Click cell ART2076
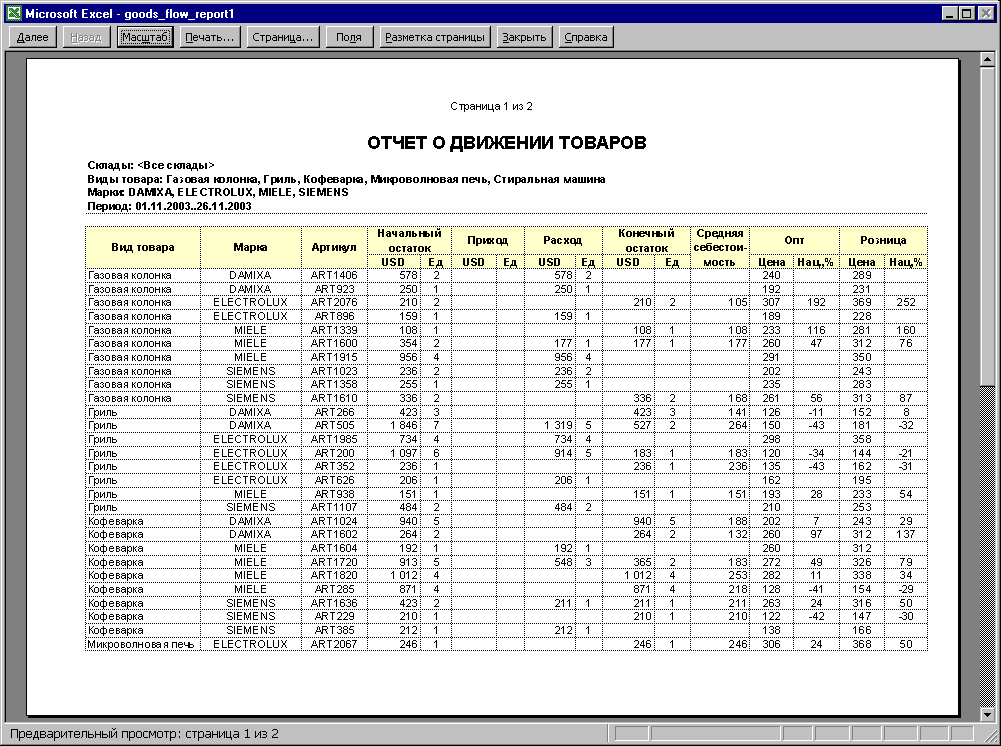The image size is (1001, 746). [x=334, y=302]
